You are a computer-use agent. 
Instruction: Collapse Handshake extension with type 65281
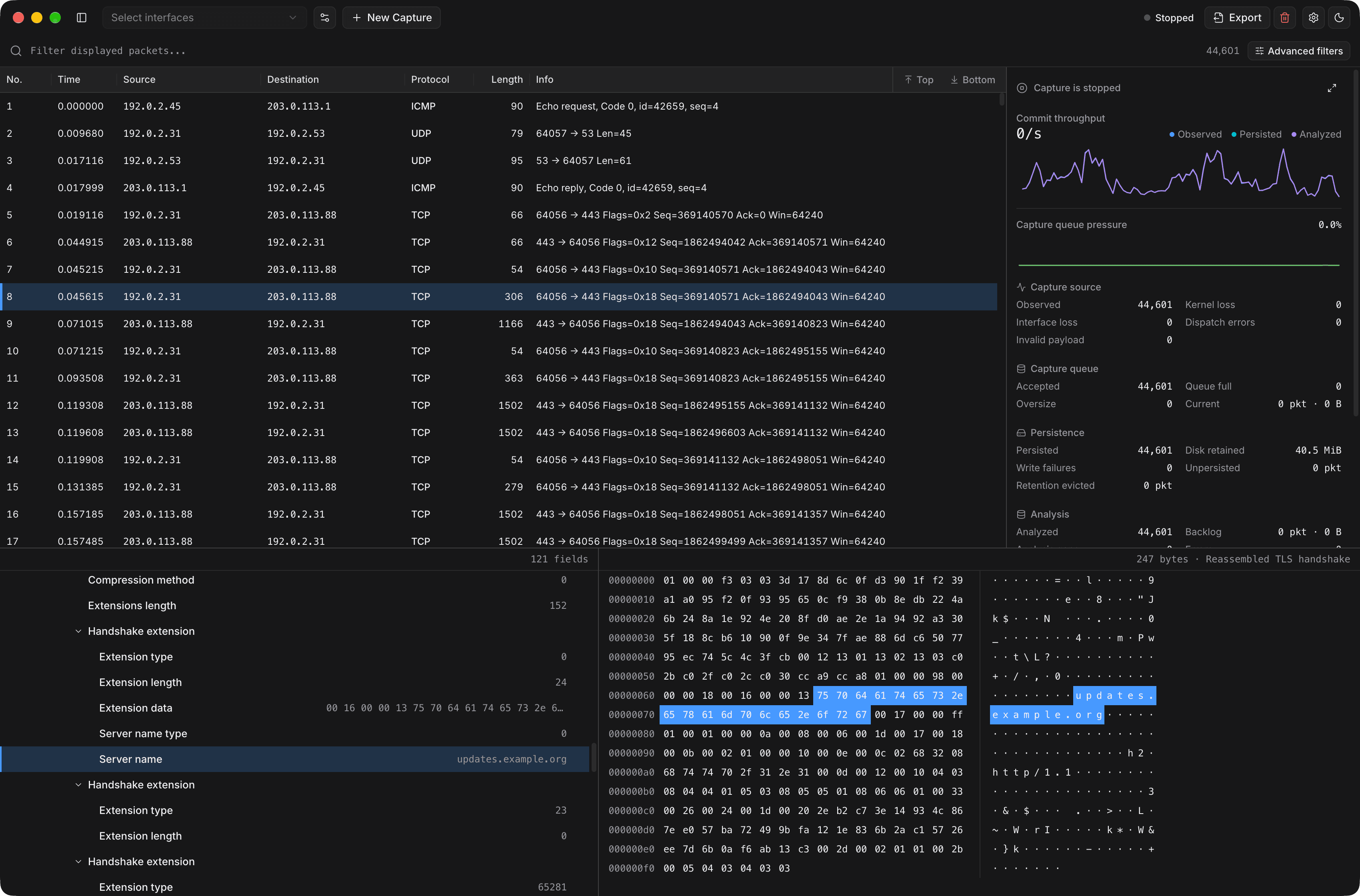pos(78,862)
